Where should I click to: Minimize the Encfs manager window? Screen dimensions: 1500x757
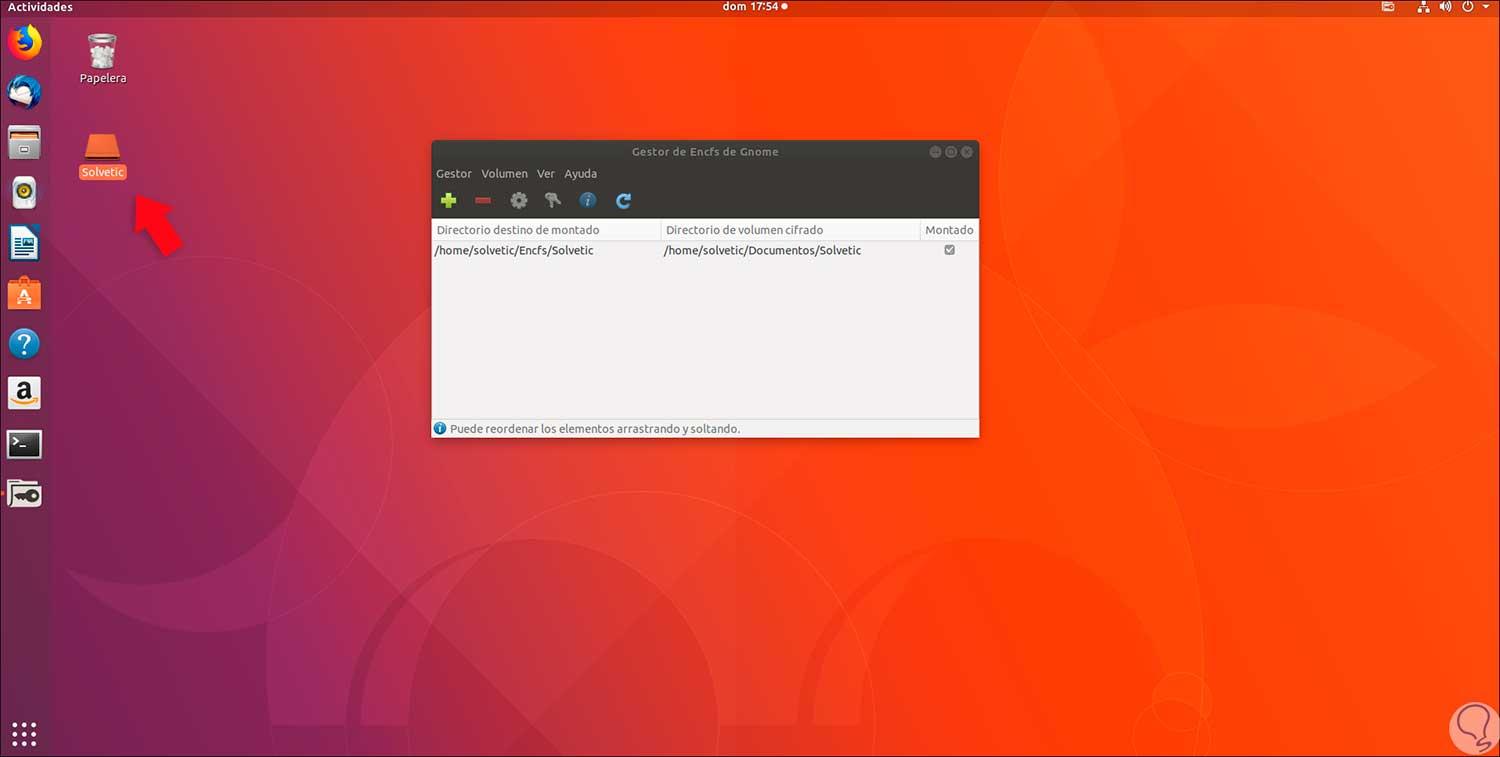(x=935, y=152)
